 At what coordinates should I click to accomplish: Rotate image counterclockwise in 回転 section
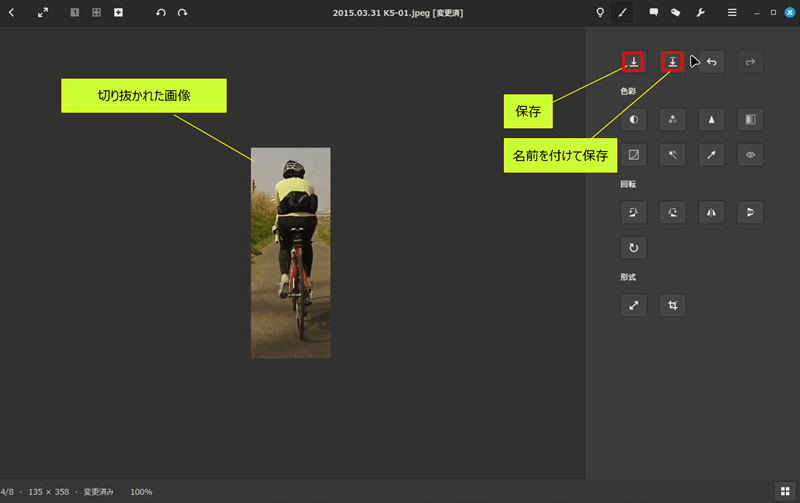tap(634, 212)
